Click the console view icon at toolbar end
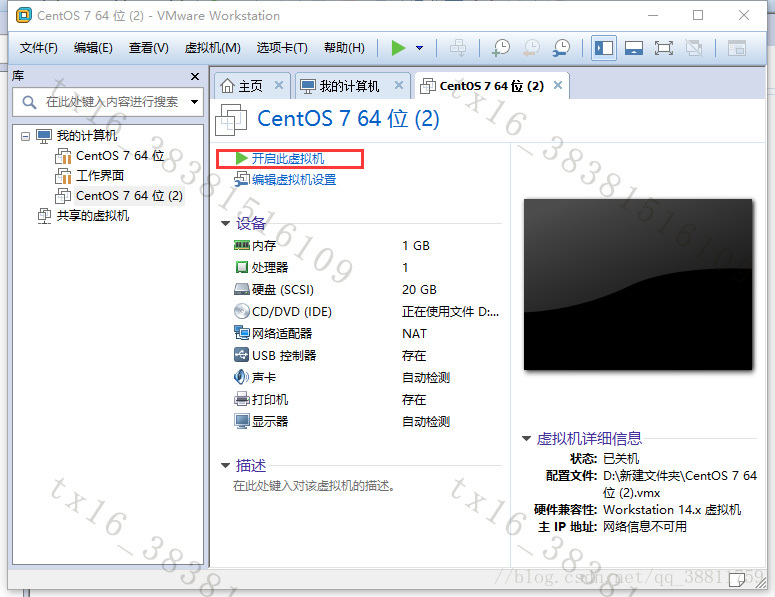Image resolution: width=775 pixels, height=597 pixels. point(736,48)
